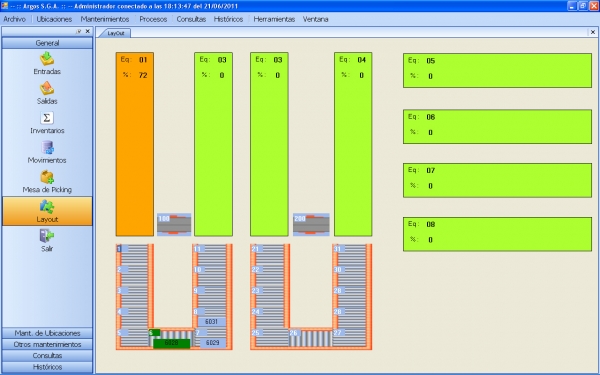Click orange equipment block Eq 01
Viewport: 600px width, 375px height.
[x=135, y=144]
